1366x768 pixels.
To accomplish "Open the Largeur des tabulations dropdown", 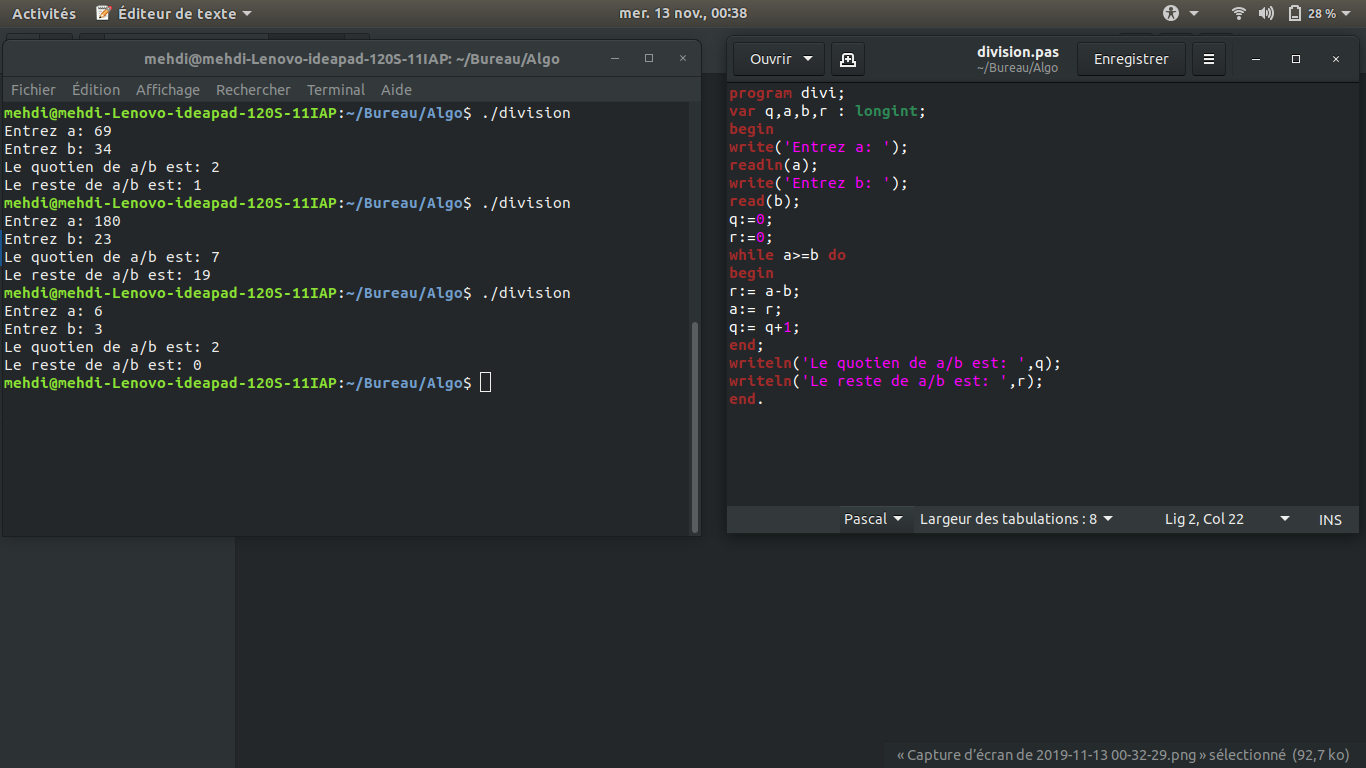I will click(1016, 519).
